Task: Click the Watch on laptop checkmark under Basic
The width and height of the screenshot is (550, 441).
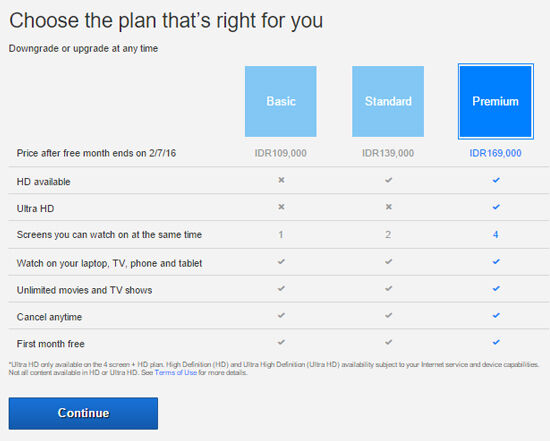Action: coord(281,261)
